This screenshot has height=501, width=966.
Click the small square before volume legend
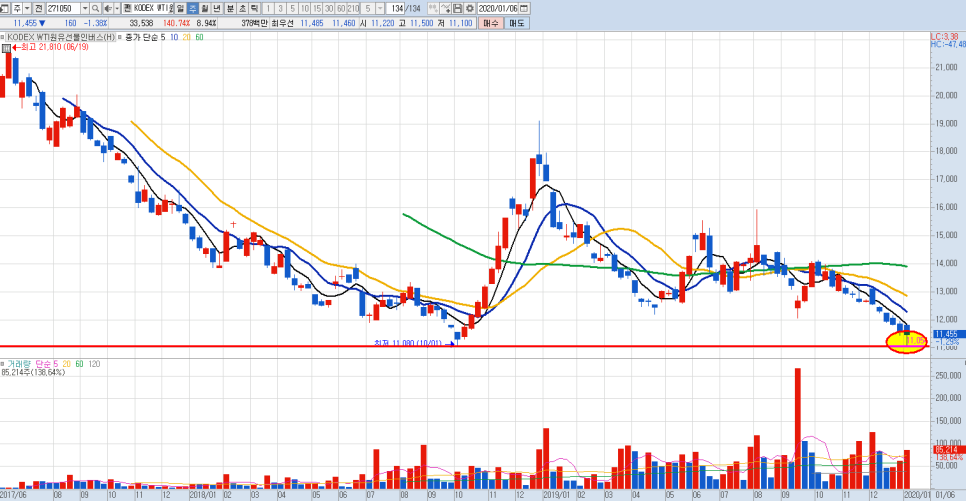pyautogui.click(x=2, y=364)
